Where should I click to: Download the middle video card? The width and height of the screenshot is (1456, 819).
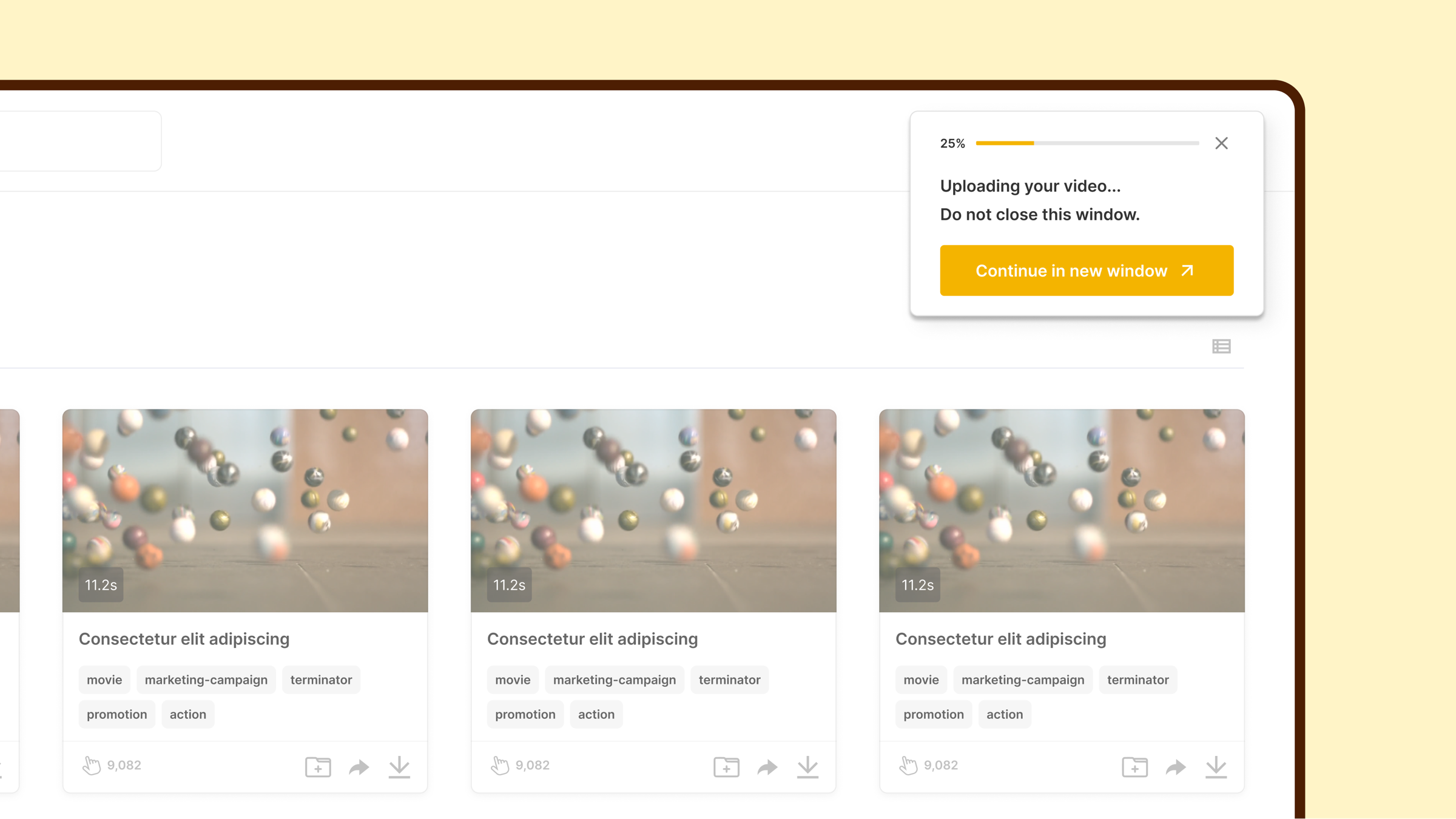[x=807, y=767]
